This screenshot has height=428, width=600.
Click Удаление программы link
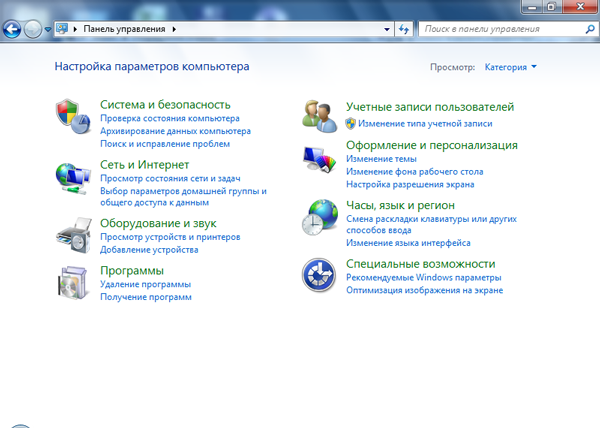pos(145,285)
